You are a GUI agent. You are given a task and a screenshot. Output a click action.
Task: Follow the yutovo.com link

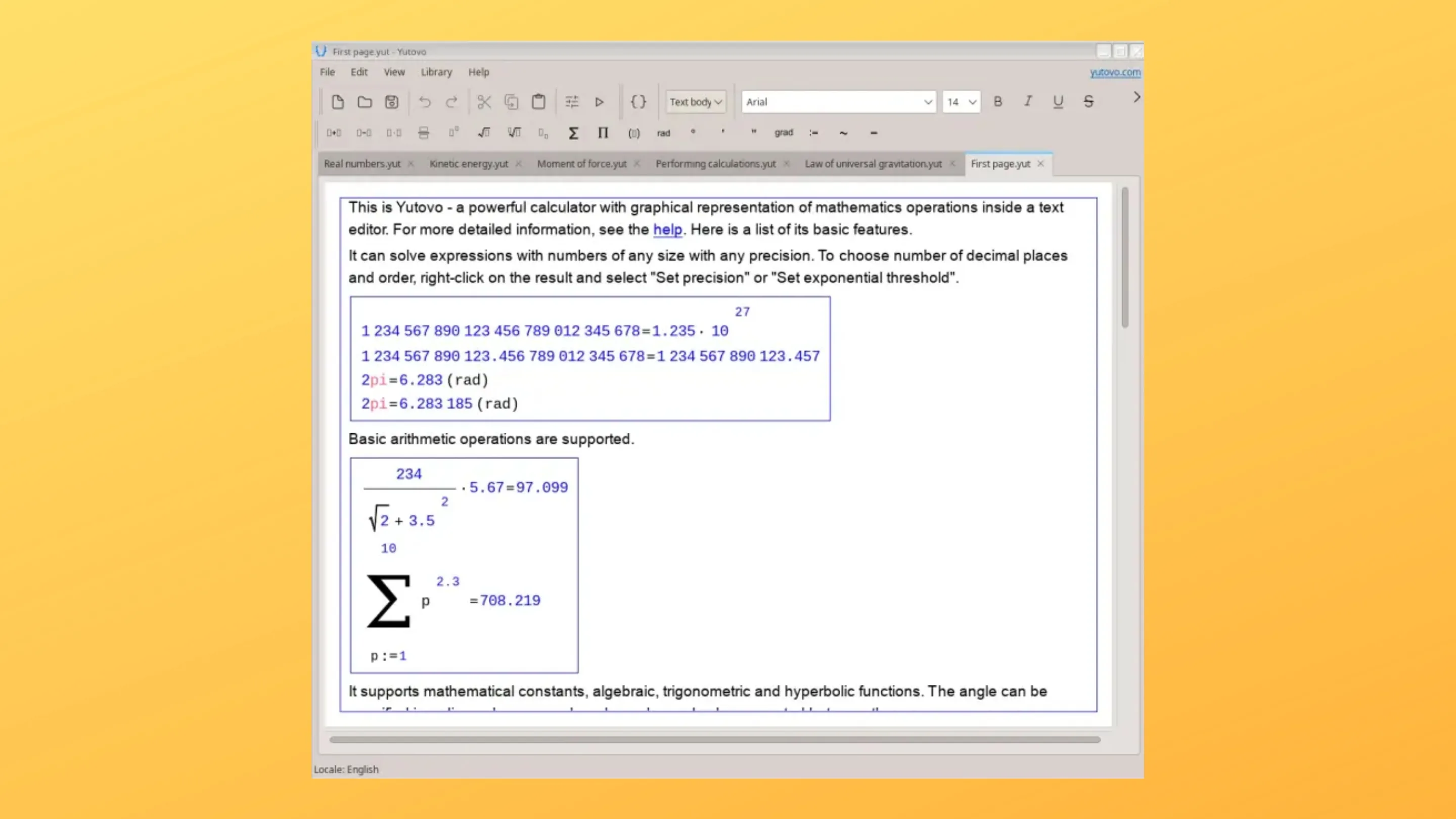[x=1115, y=72]
